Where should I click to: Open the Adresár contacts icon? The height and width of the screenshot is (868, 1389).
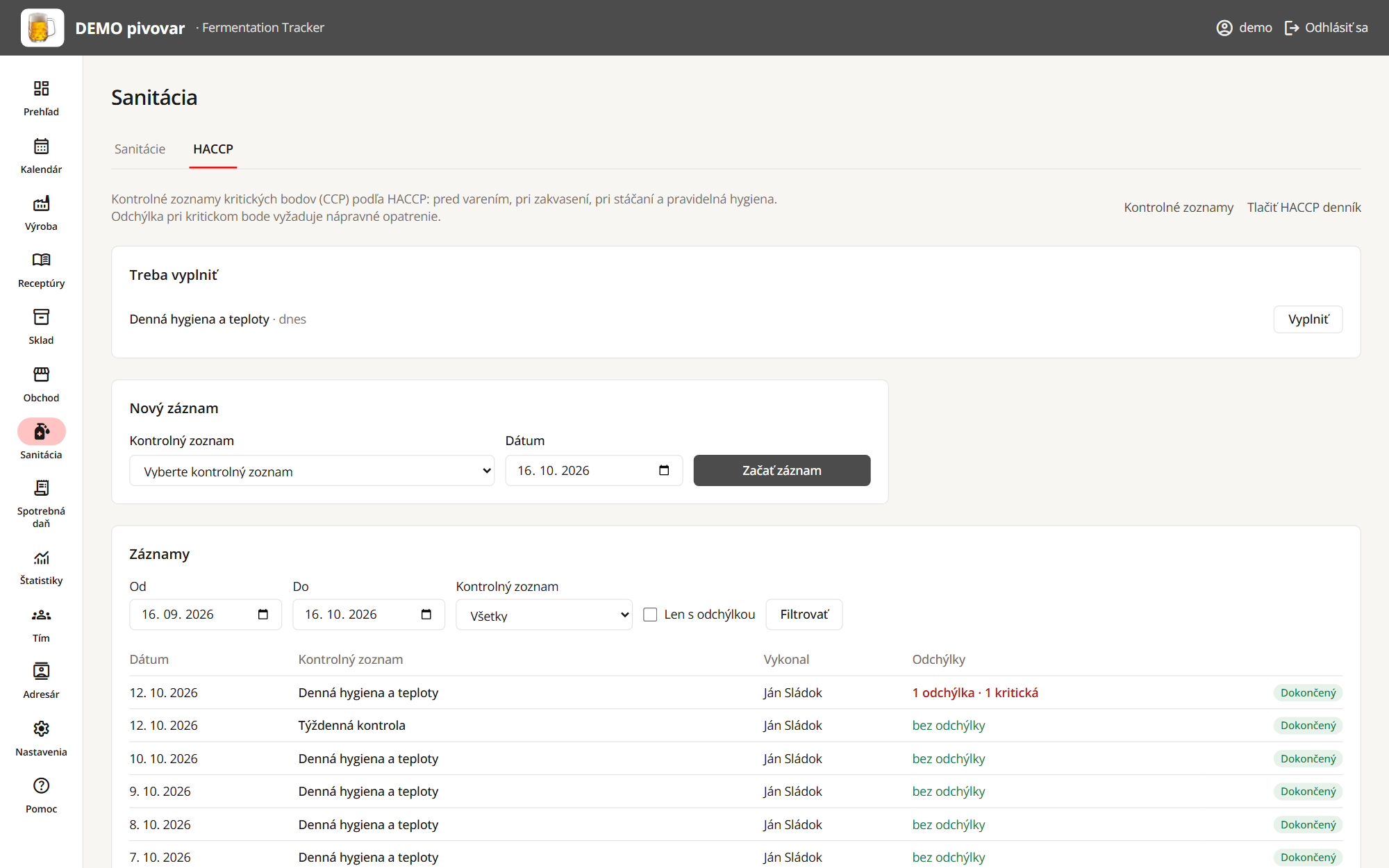click(x=41, y=671)
